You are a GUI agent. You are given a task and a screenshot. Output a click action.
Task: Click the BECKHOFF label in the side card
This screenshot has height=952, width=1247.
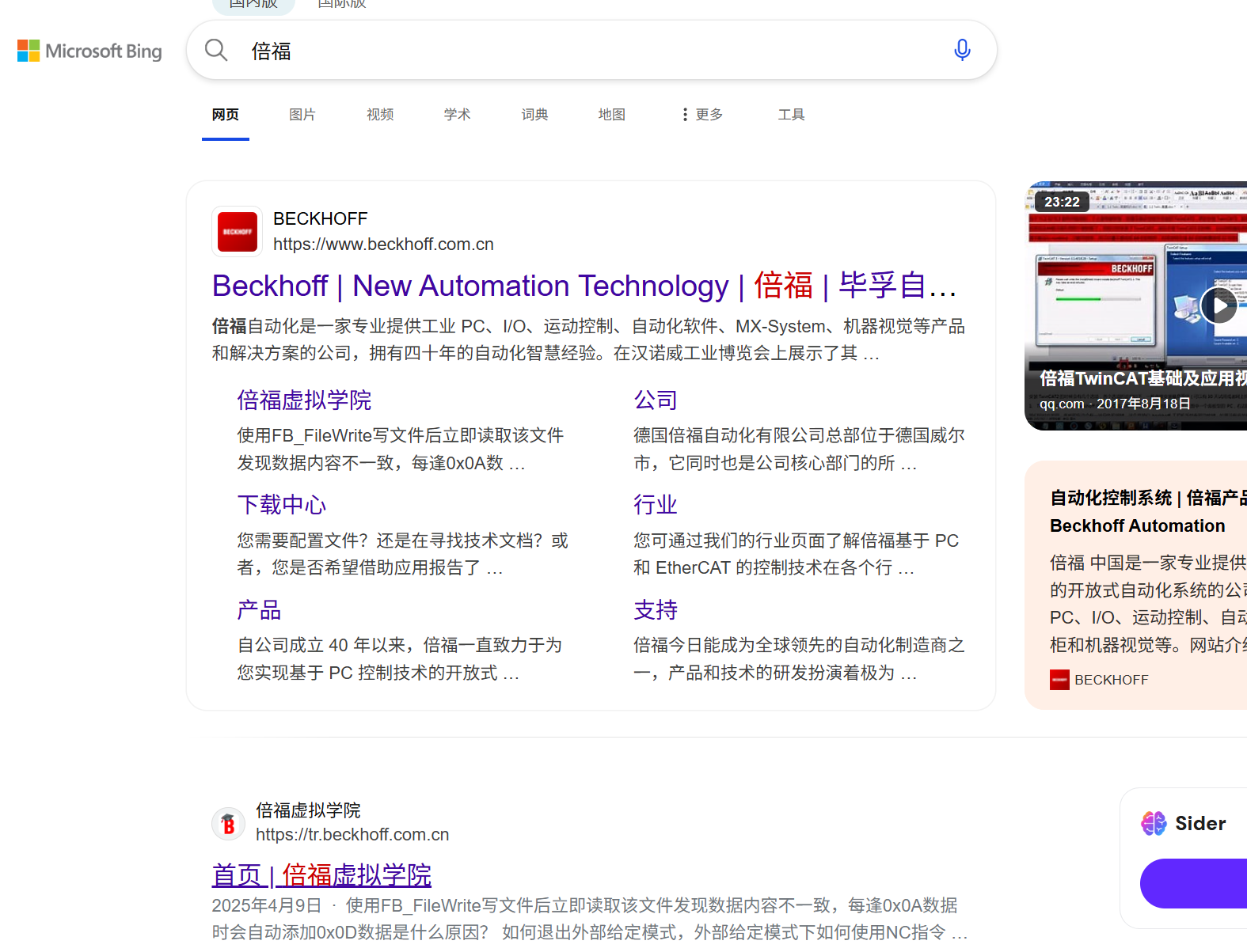click(x=1111, y=680)
